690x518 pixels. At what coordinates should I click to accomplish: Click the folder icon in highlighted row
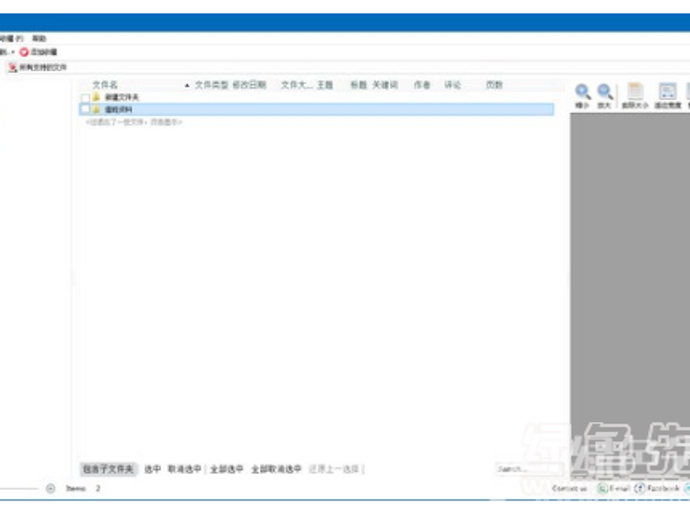pos(96,109)
